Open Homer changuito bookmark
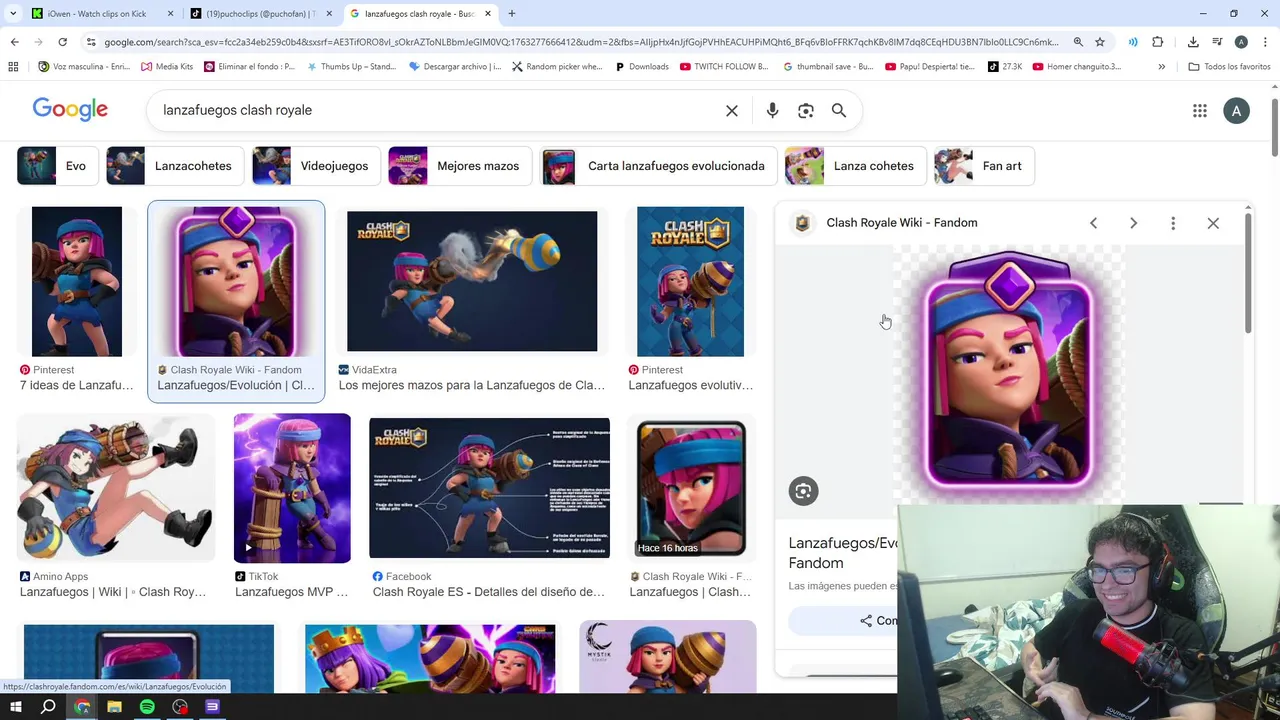 point(1077,67)
